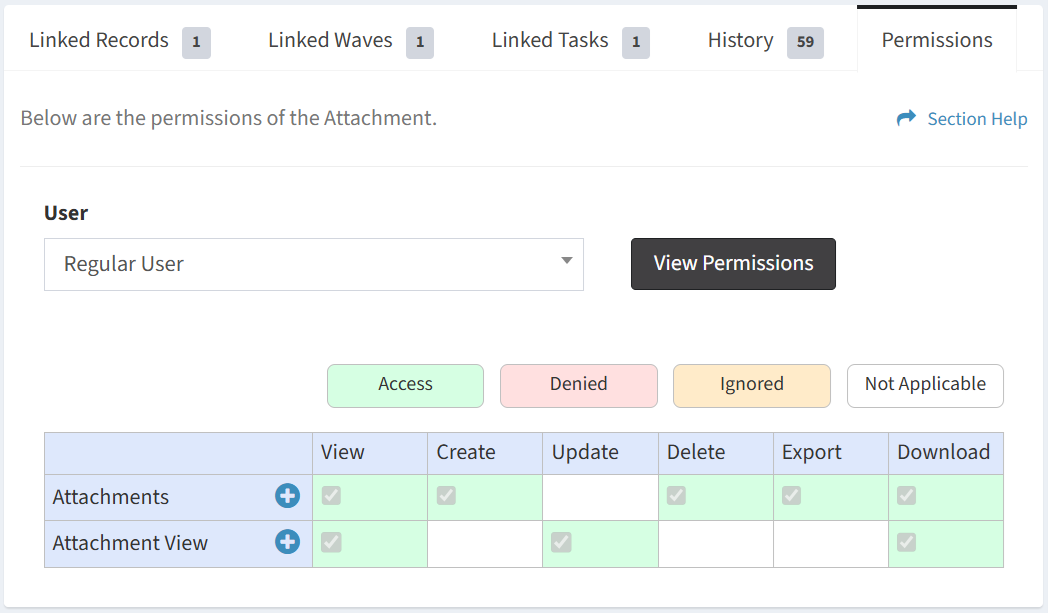The image size is (1048, 613).
Task: Open the Linked Tasks tab
Action: 570,41
